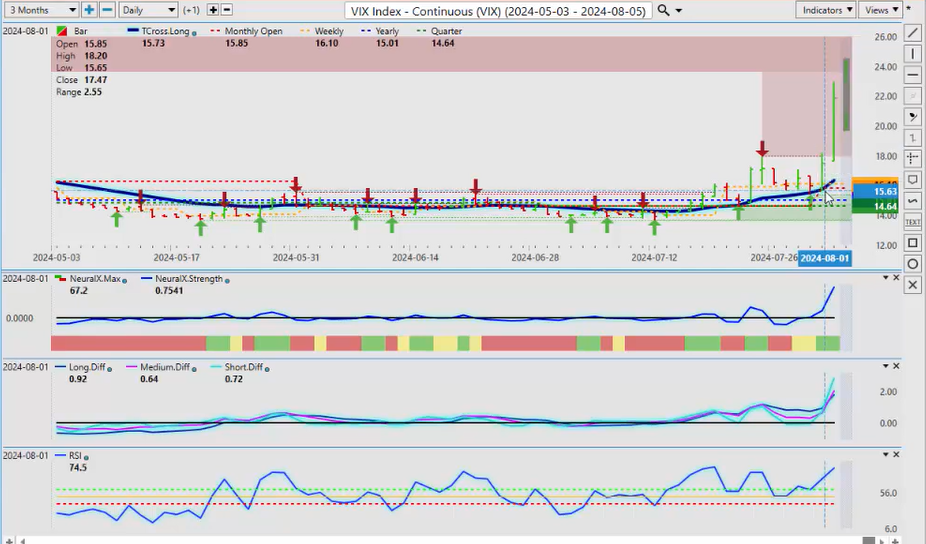Expand the arrow next to the search icon
Screen dimensions: 926x544
click(x=680, y=10)
